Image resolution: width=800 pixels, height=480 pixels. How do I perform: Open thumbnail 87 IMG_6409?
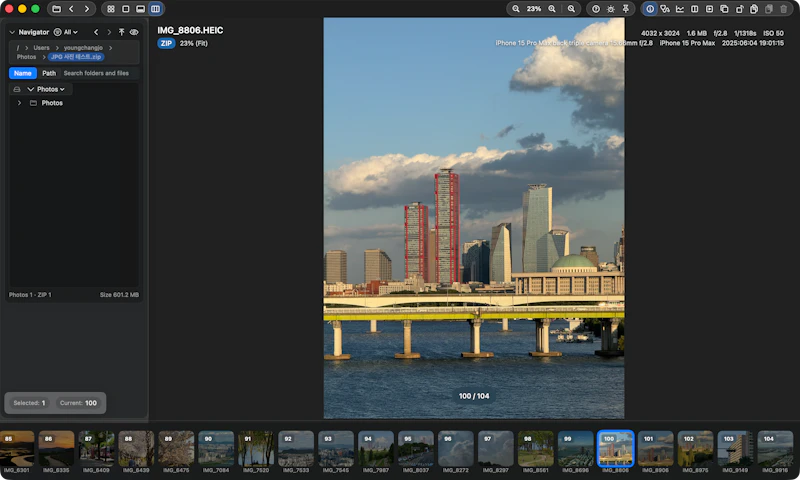96,448
